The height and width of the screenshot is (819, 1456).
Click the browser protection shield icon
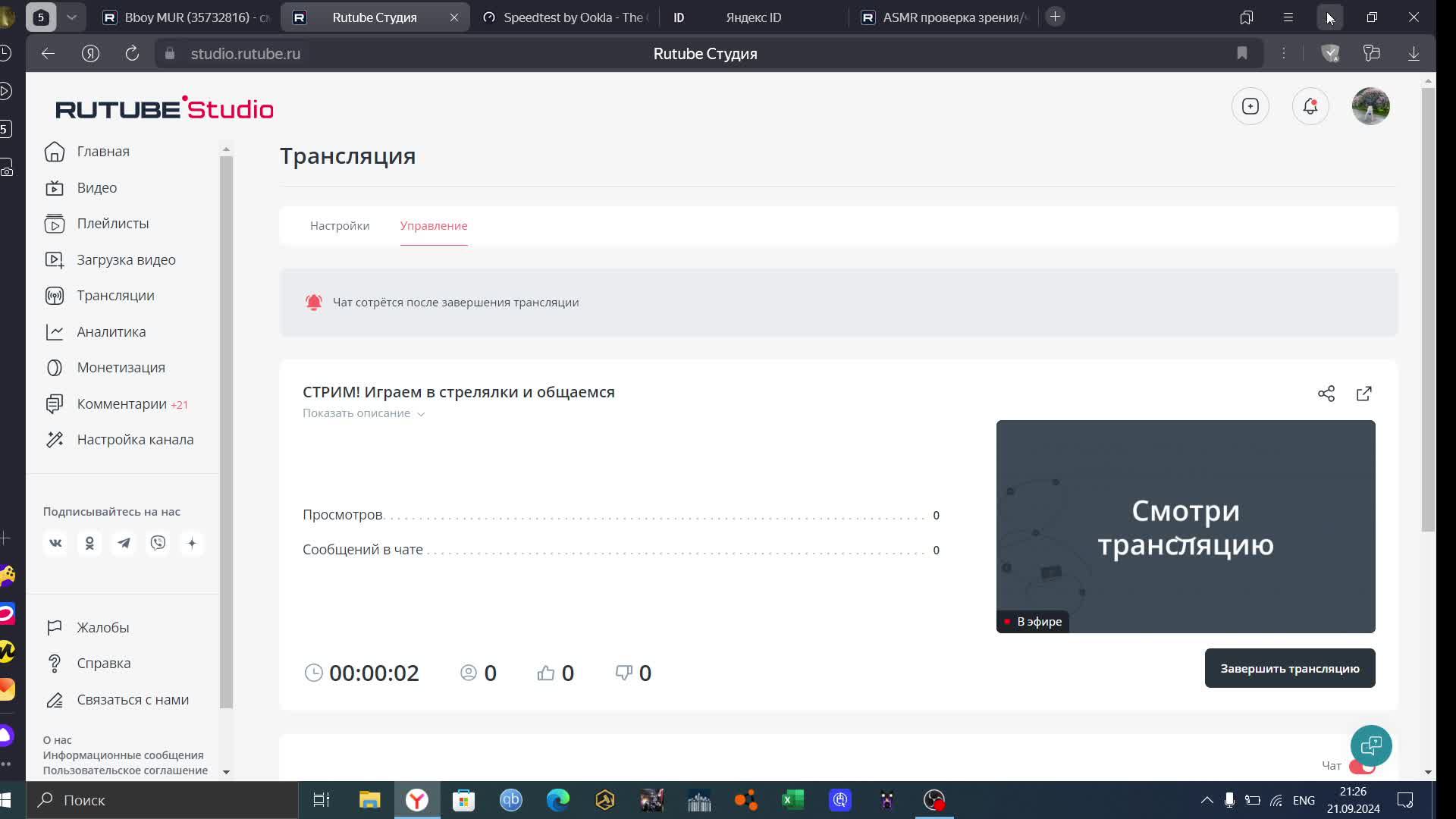(1331, 53)
